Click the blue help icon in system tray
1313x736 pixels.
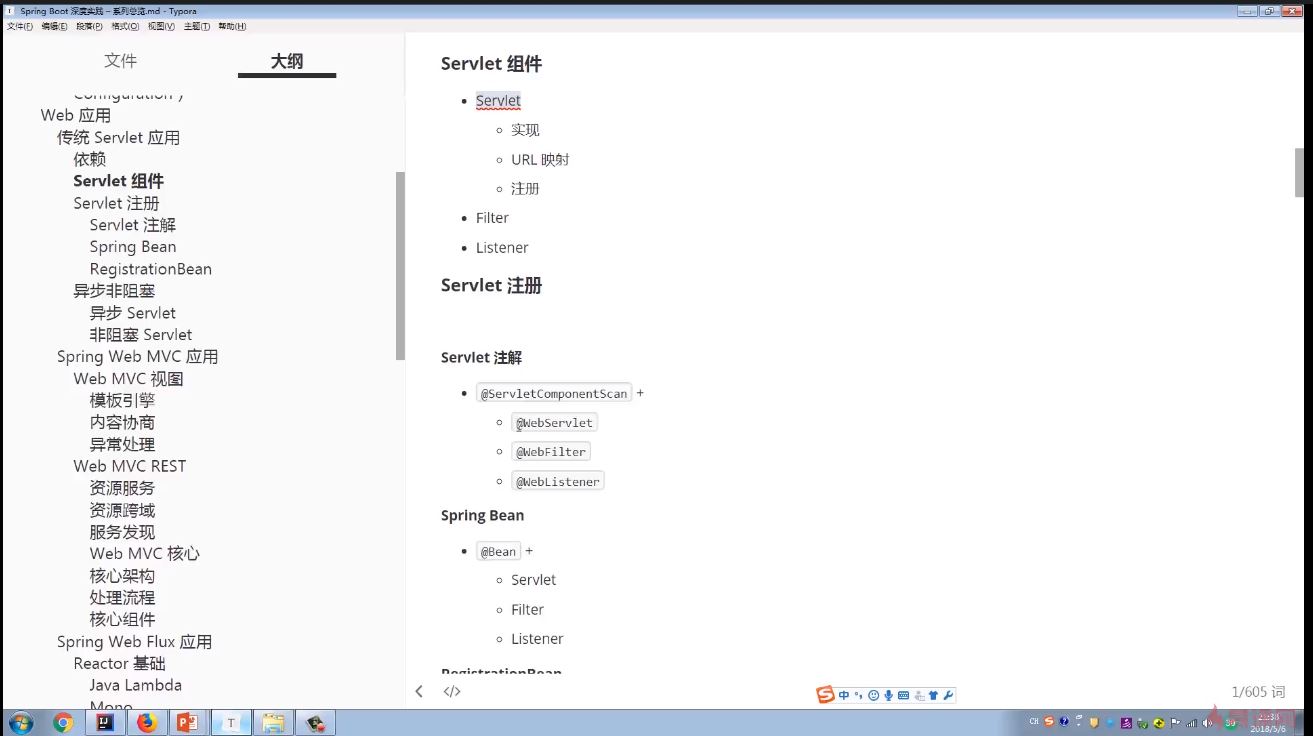tap(1064, 722)
